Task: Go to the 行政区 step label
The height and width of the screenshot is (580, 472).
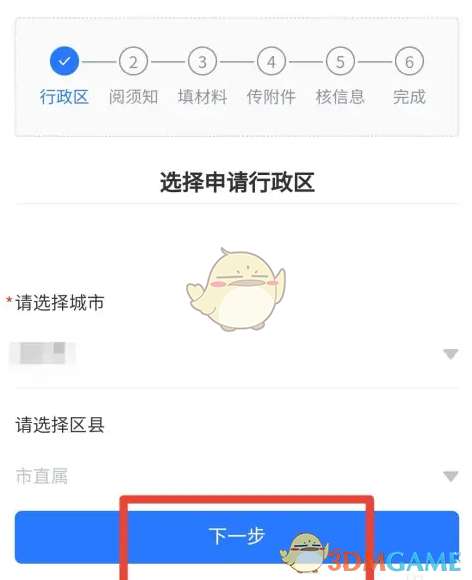Action: tap(64, 97)
